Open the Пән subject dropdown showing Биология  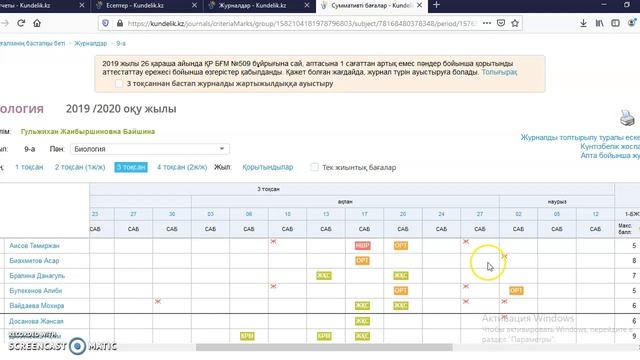click(x=149, y=149)
